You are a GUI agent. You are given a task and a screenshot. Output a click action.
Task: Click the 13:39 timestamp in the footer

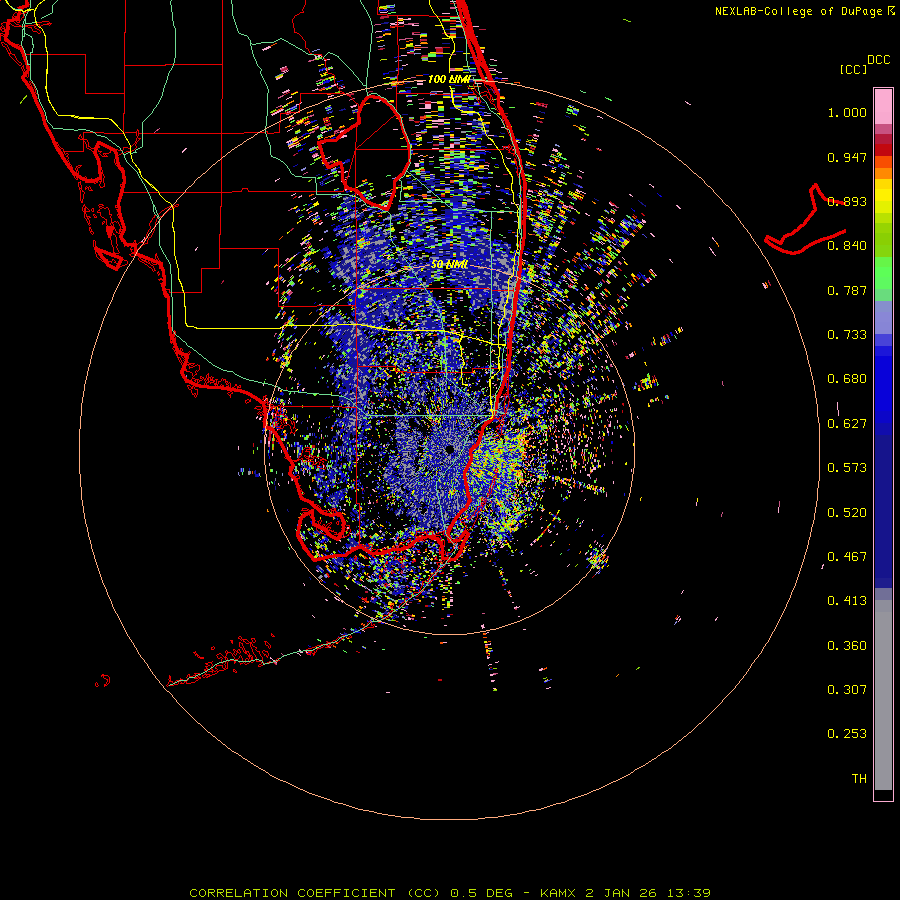pyautogui.click(x=689, y=893)
